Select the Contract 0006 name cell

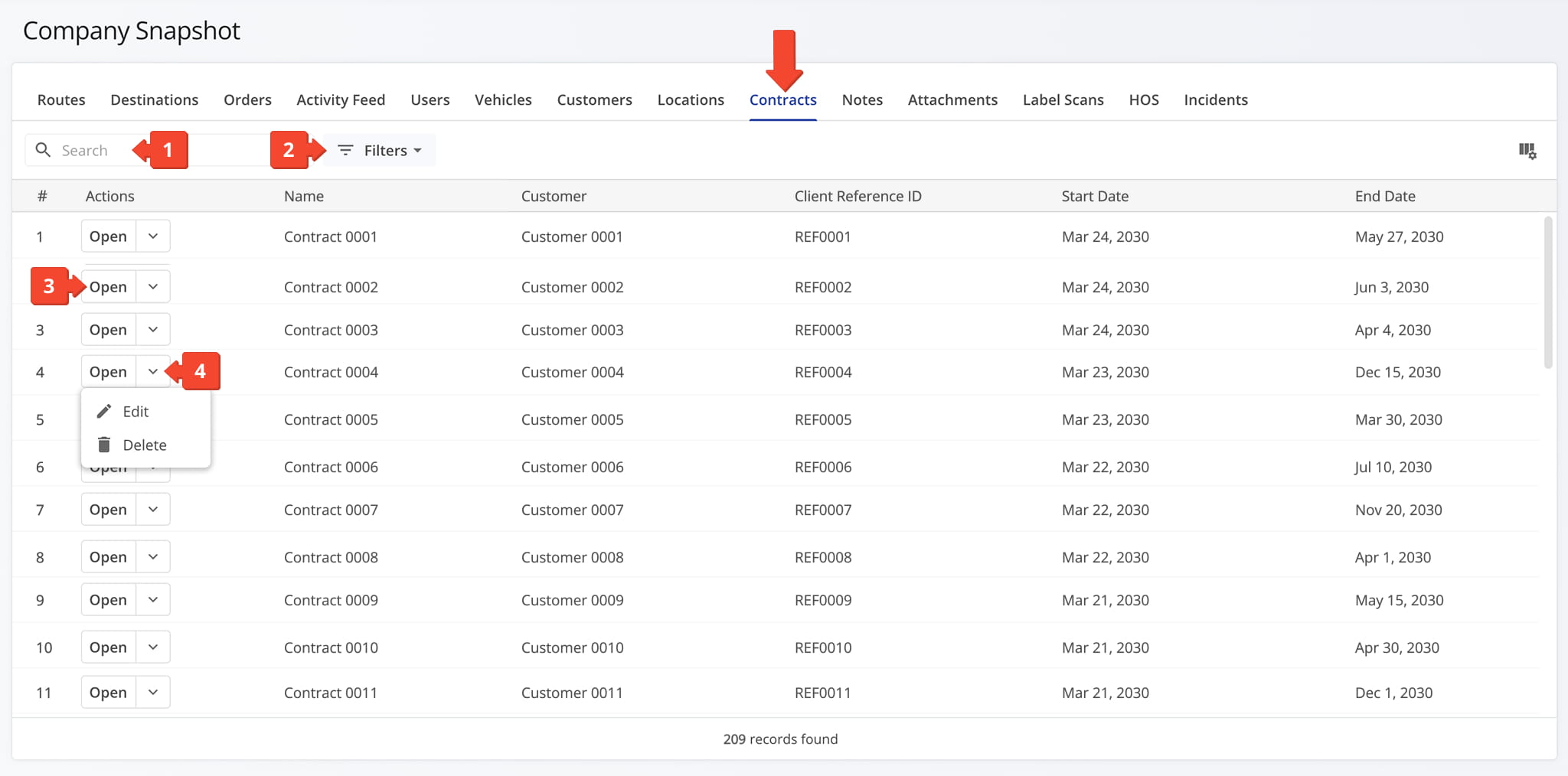(331, 467)
